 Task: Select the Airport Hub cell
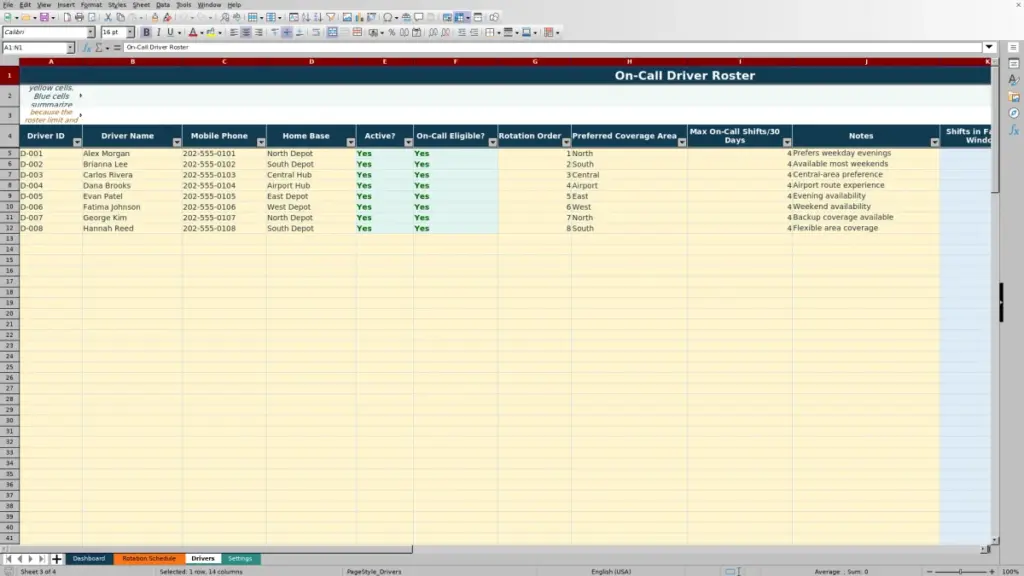(311, 185)
